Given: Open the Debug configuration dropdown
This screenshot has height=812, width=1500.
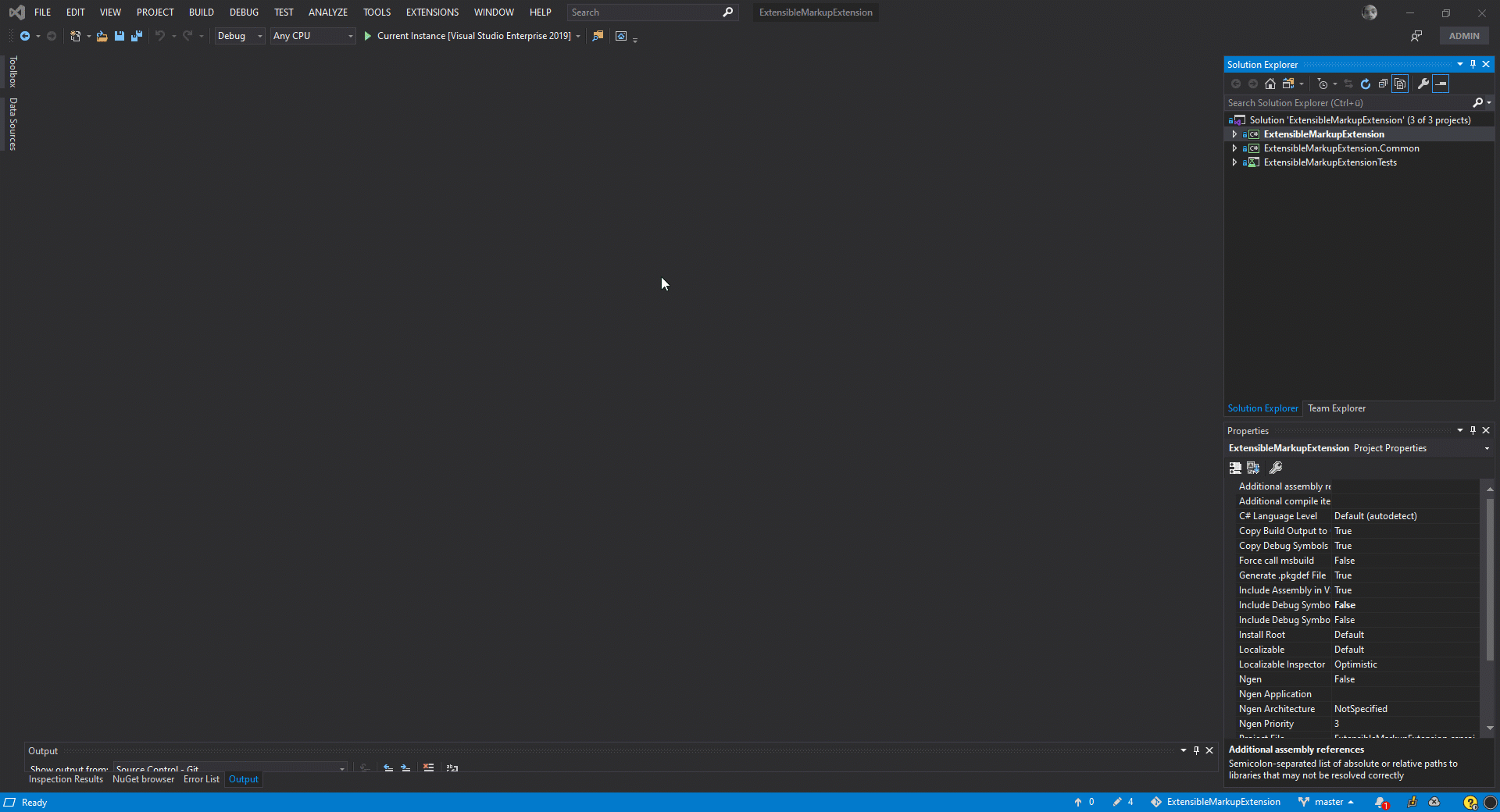Looking at the screenshot, I should coord(240,36).
